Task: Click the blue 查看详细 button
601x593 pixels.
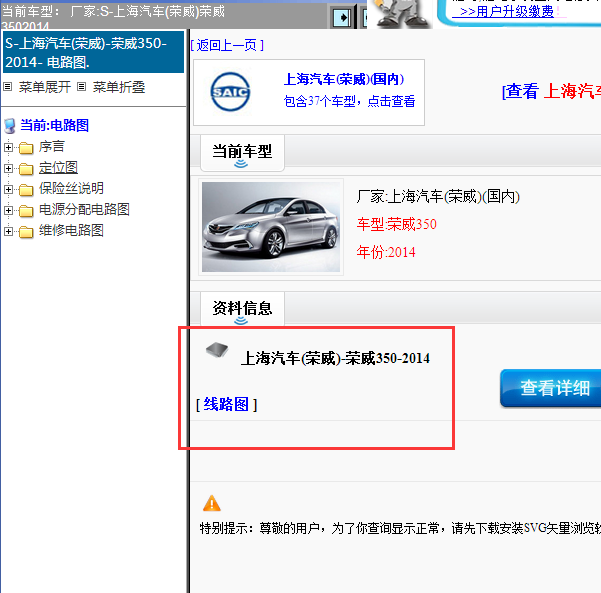Action: tap(551, 388)
